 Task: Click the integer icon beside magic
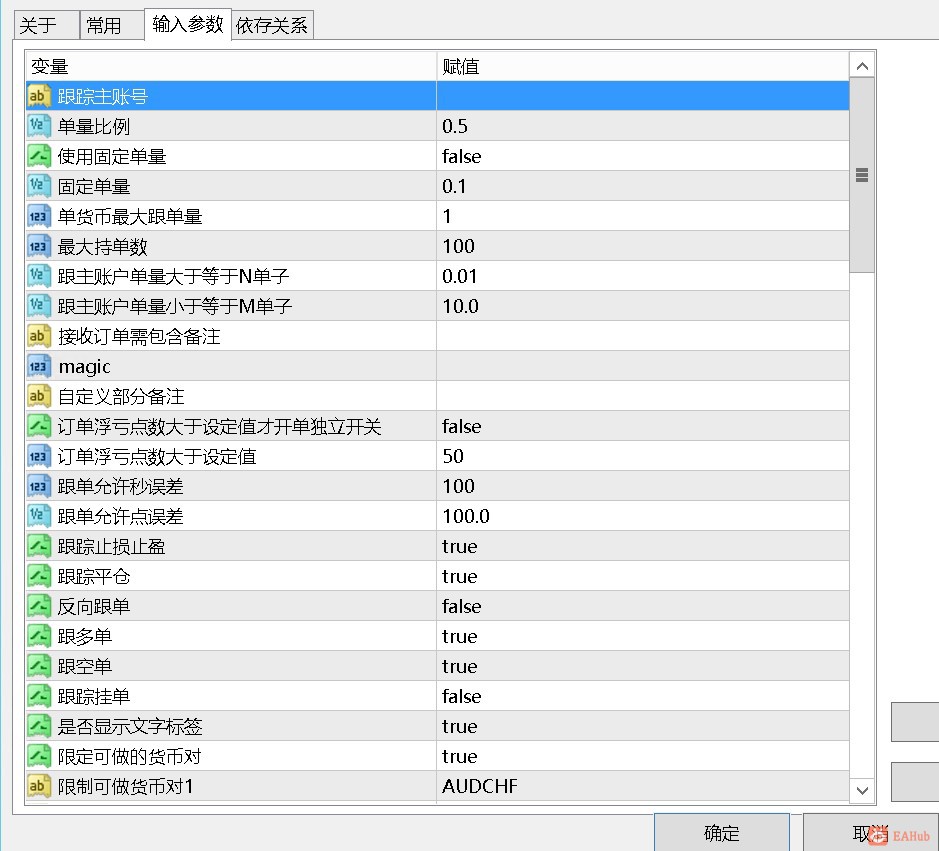(x=39, y=366)
